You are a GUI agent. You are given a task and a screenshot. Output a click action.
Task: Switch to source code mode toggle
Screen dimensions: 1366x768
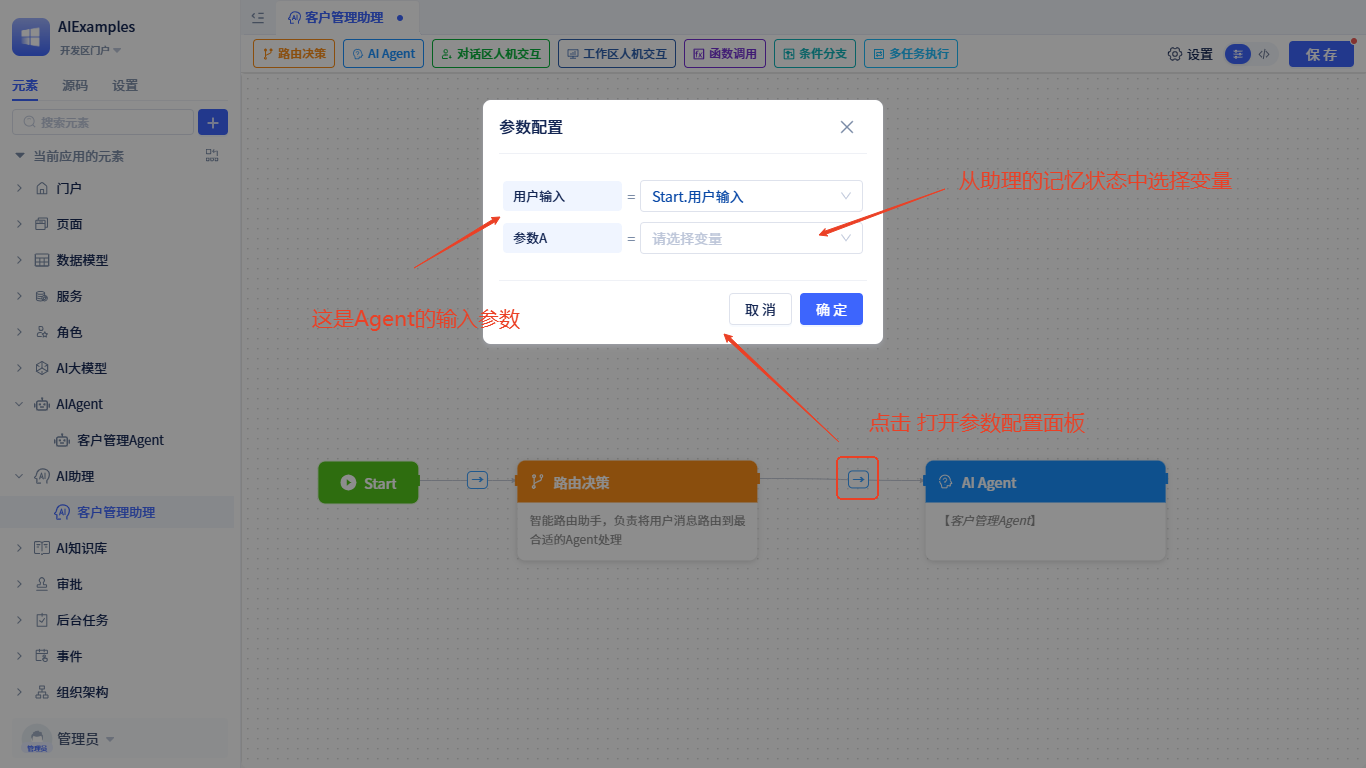(x=1264, y=54)
